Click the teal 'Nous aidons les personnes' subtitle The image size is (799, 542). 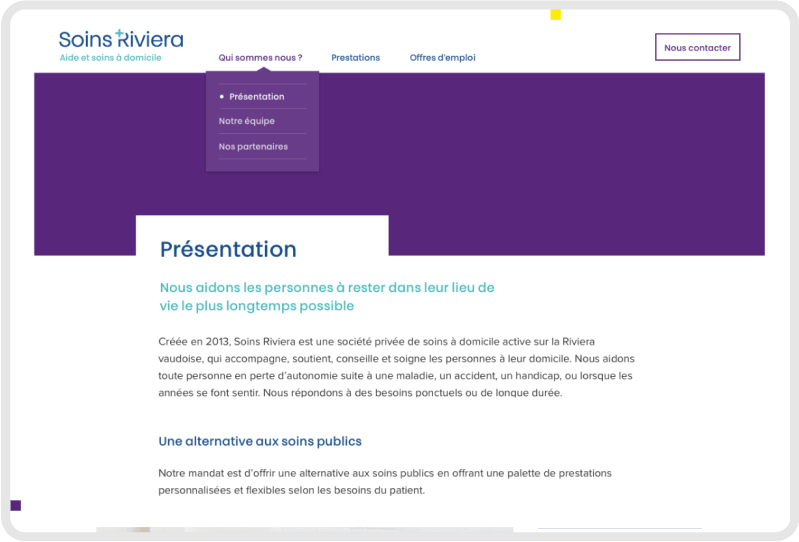327,296
